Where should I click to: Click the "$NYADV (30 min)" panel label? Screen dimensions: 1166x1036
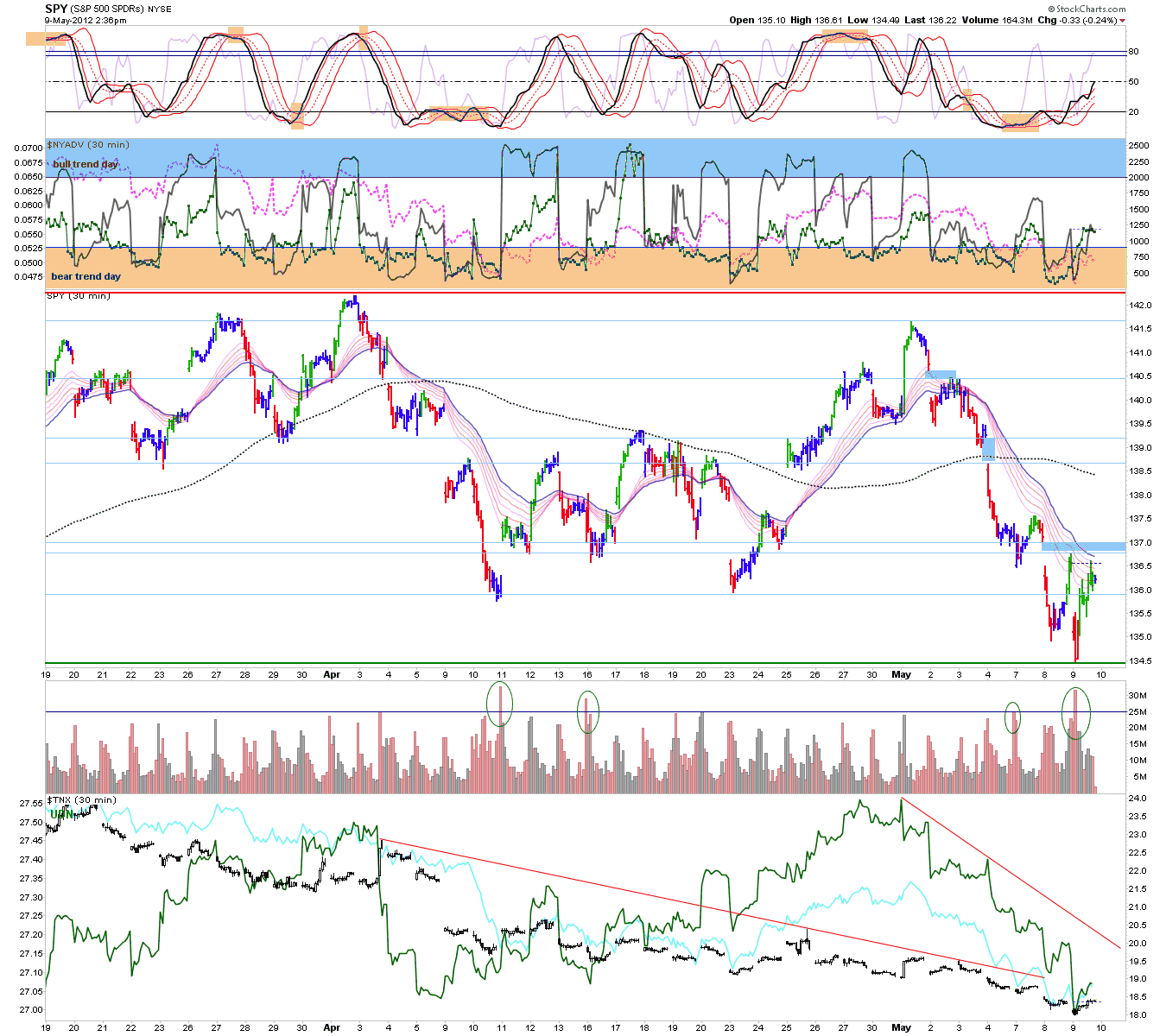[87, 144]
